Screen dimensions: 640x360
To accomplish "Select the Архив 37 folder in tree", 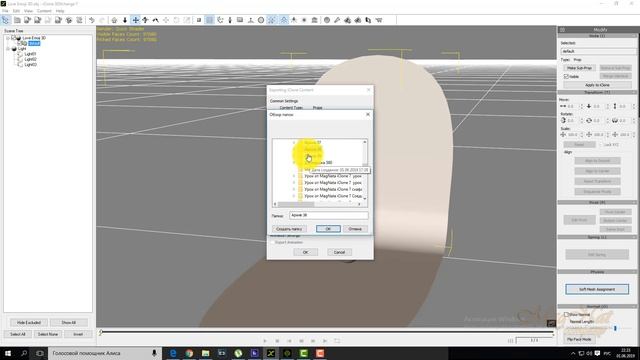I will [x=313, y=142].
